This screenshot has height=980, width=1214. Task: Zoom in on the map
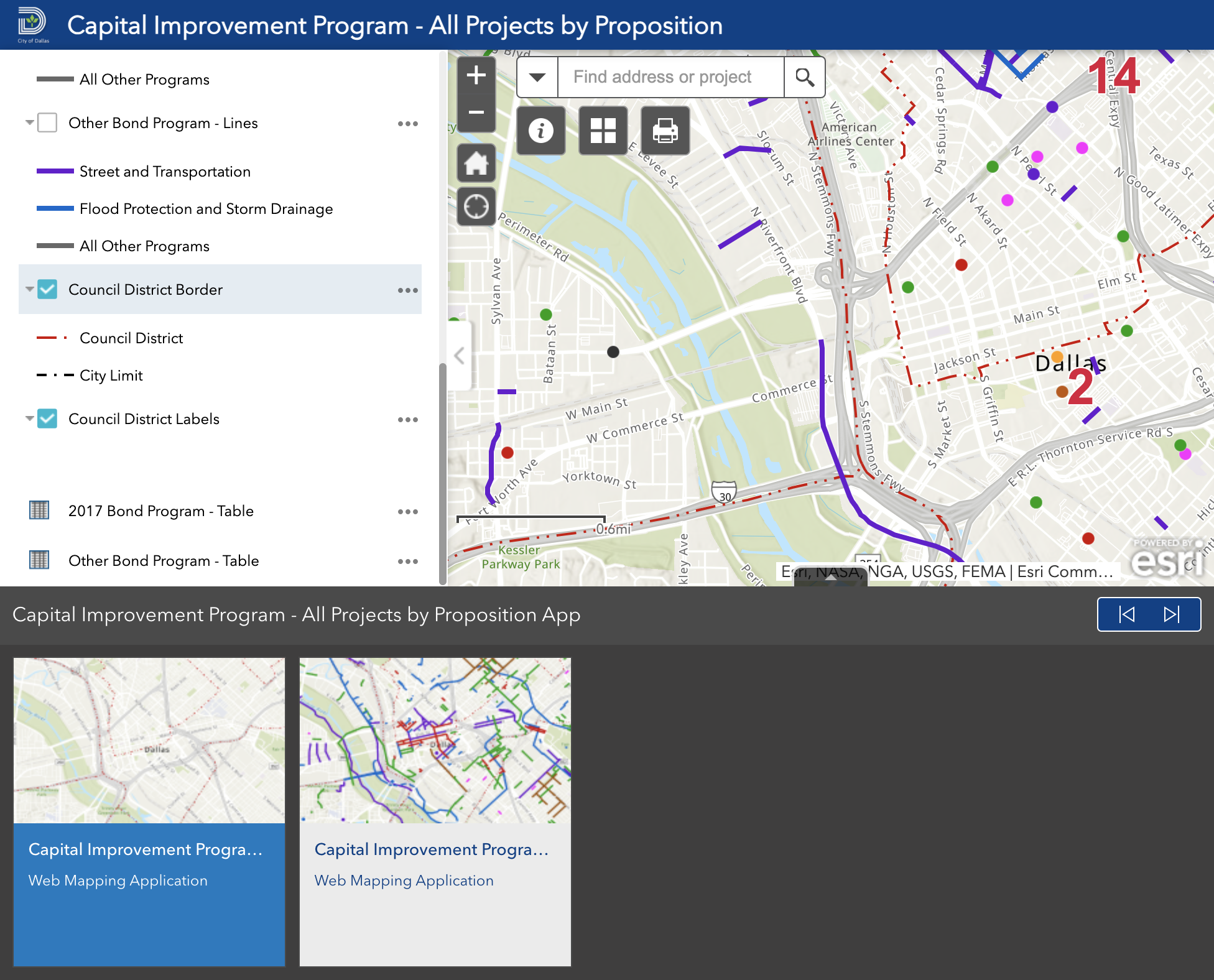click(476, 75)
